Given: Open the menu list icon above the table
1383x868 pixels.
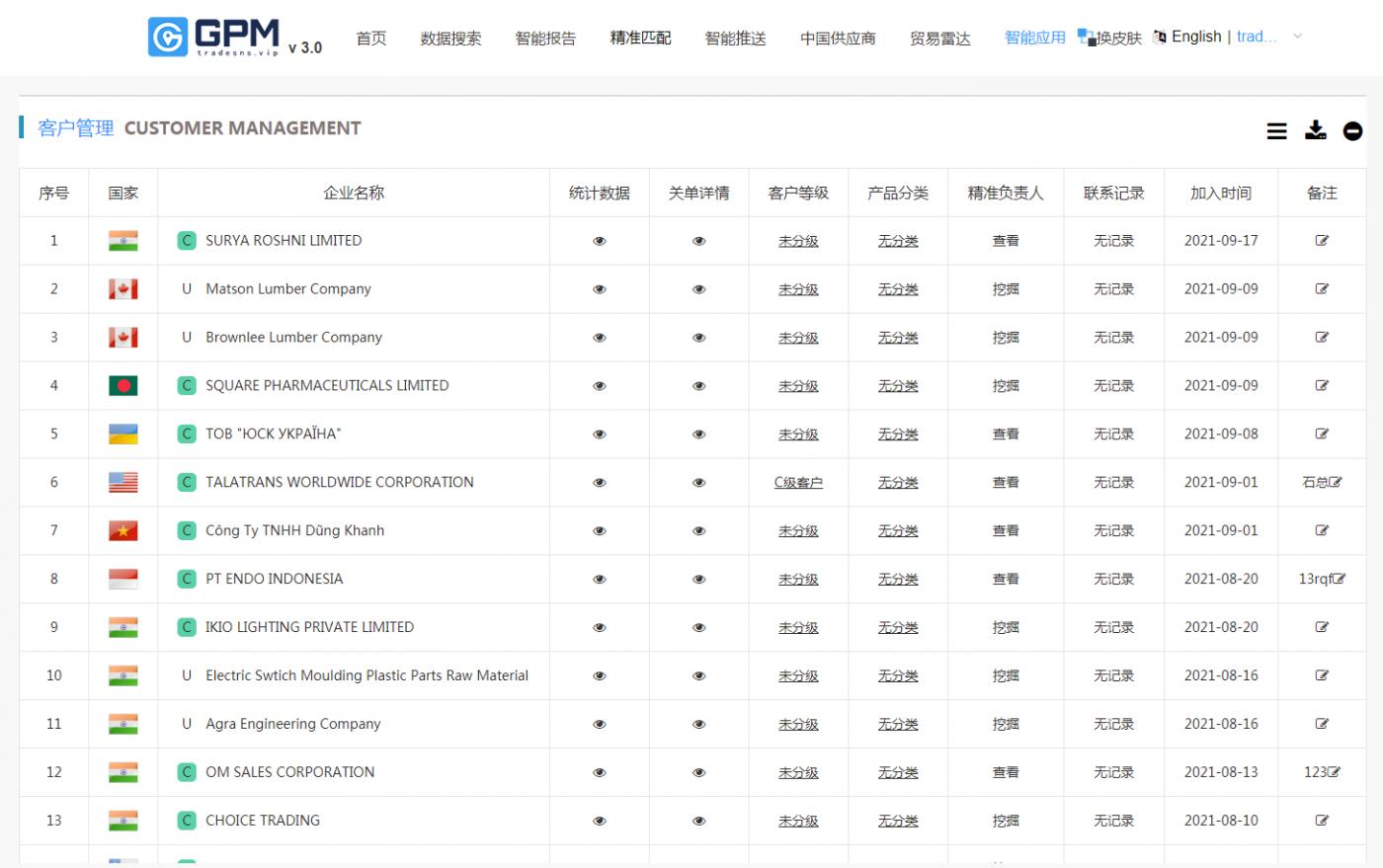Looking at the screenshot, I should [1277, 131].
